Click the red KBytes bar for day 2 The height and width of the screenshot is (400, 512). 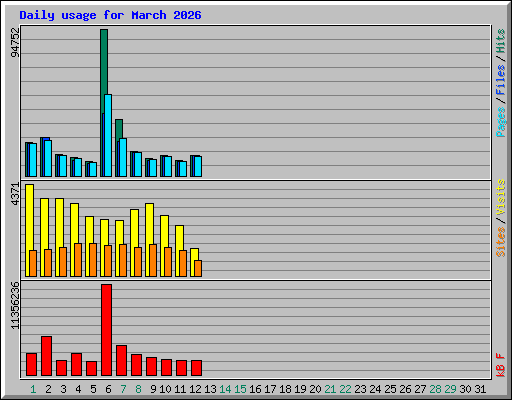pos(46,356)
